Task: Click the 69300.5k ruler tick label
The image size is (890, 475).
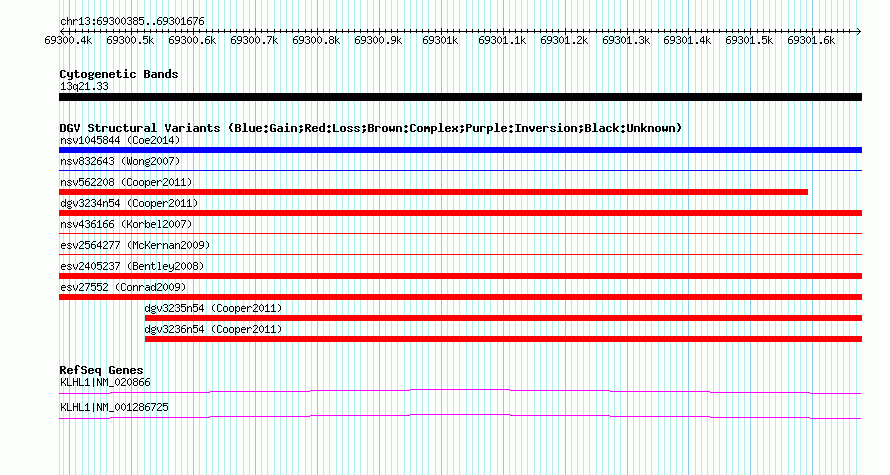Action: [131, 41]
